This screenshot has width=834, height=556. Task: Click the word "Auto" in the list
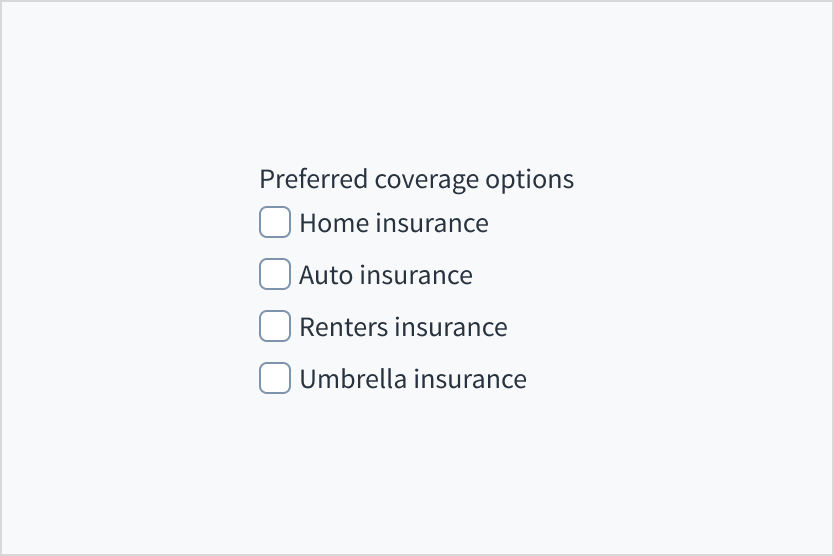point(325,275)
